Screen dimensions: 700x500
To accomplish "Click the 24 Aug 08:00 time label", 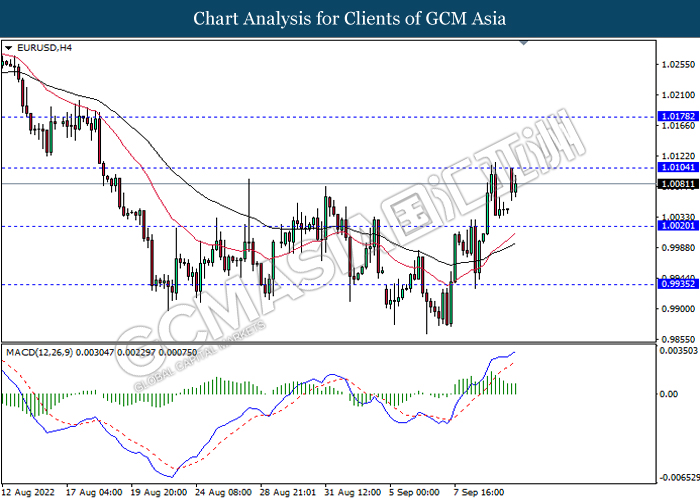I will [224, 492].
